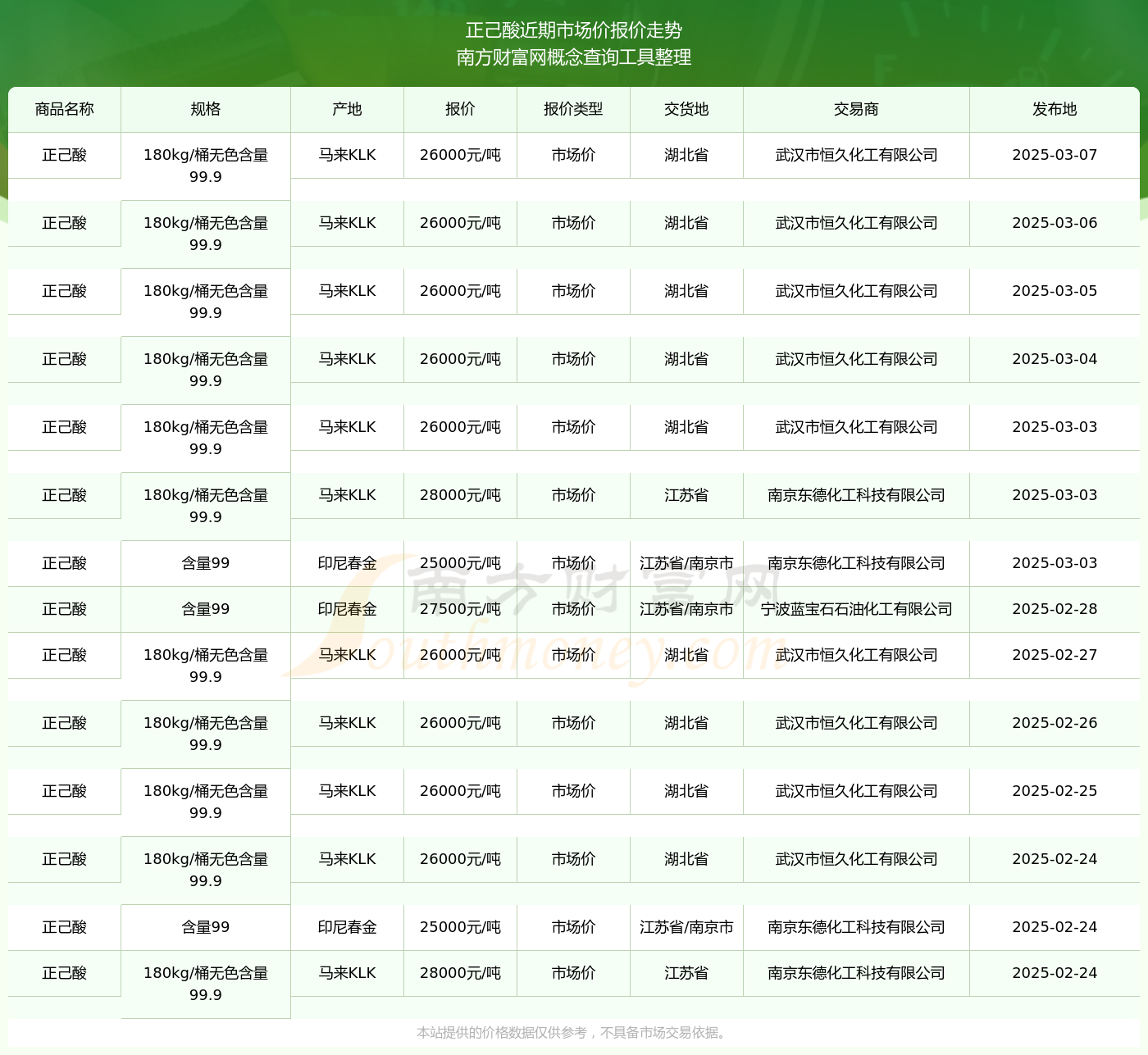Select the 报价类型 column header
Image resolution: width=1148 pixels, height=1055 pixels.
574,109
